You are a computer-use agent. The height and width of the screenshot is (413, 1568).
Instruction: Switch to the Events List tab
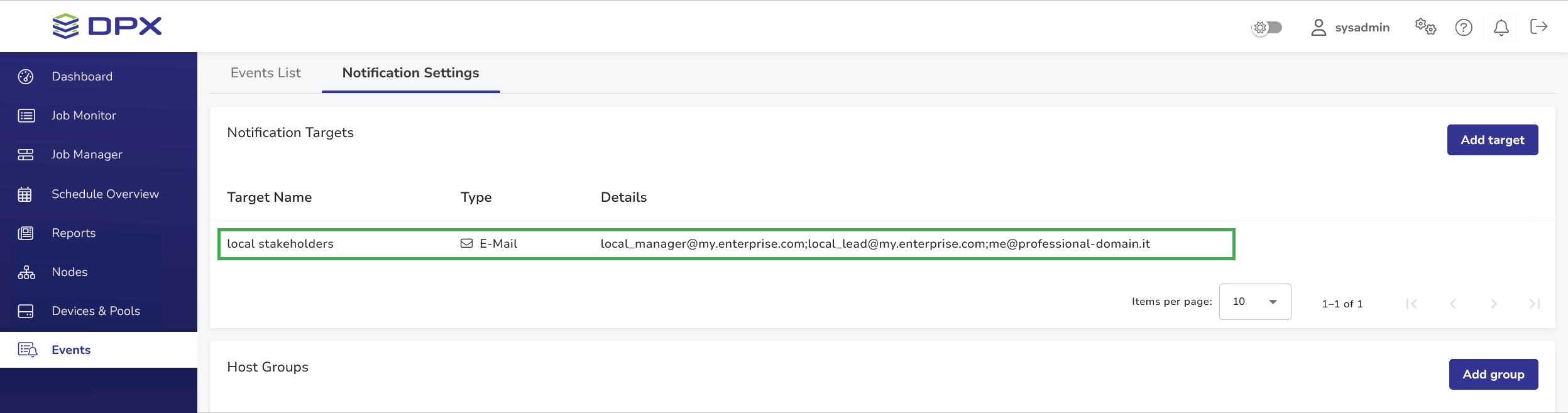[265, 73]
